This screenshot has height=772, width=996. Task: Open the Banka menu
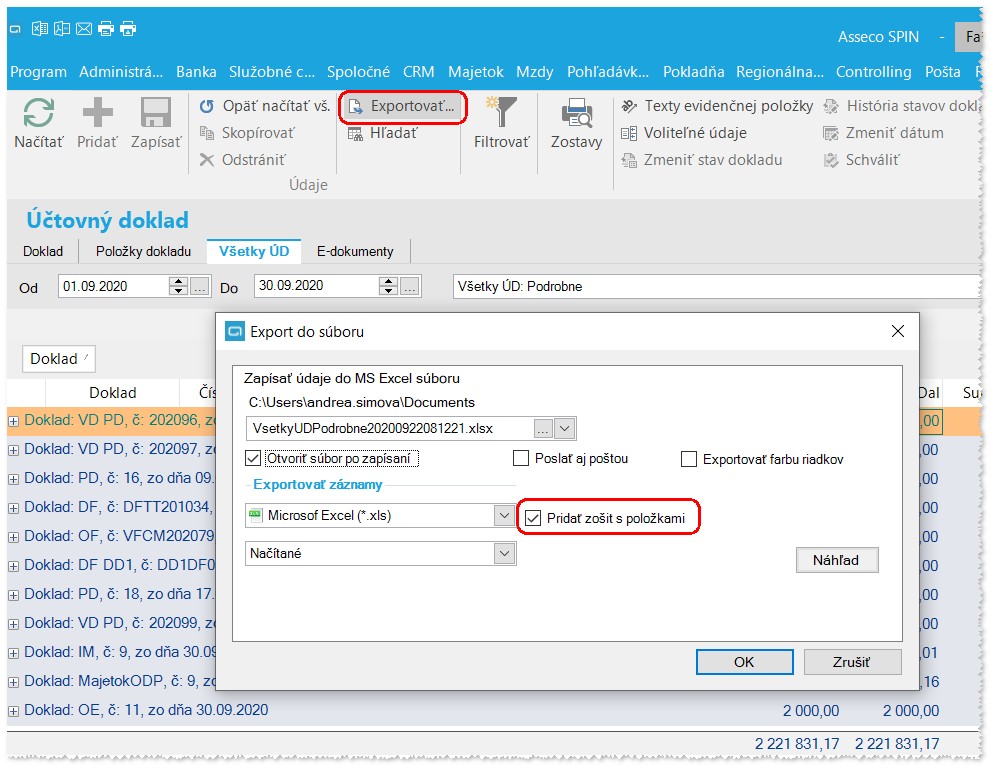pos(196,72)
